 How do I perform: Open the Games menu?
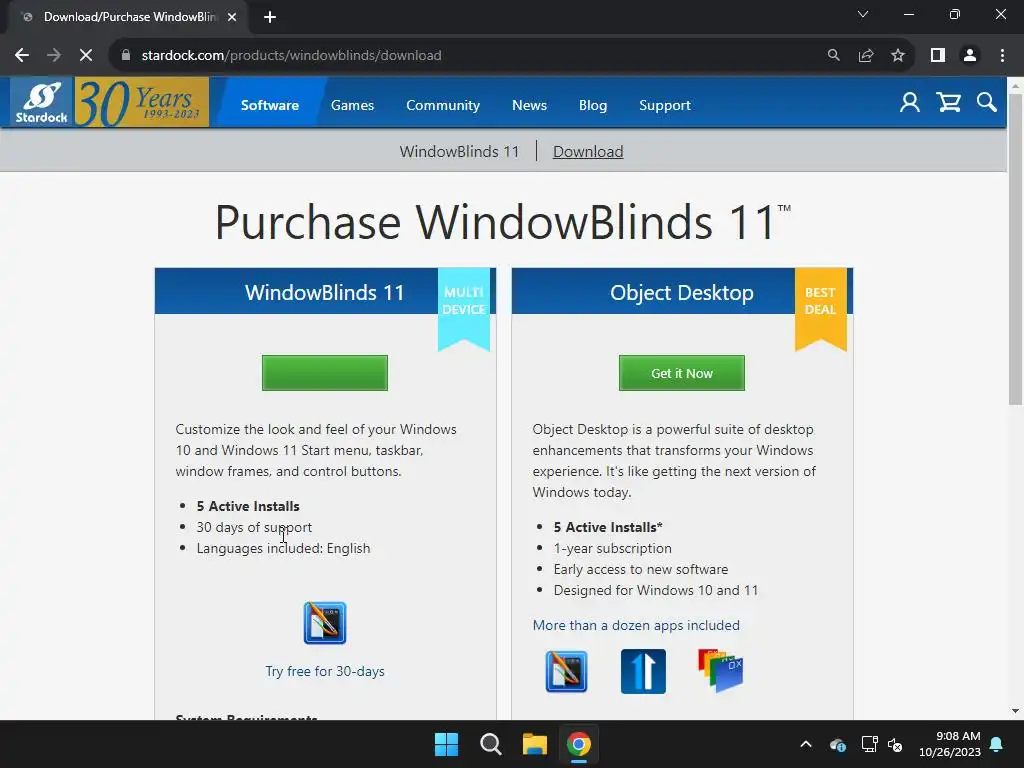tap(352, 105)
